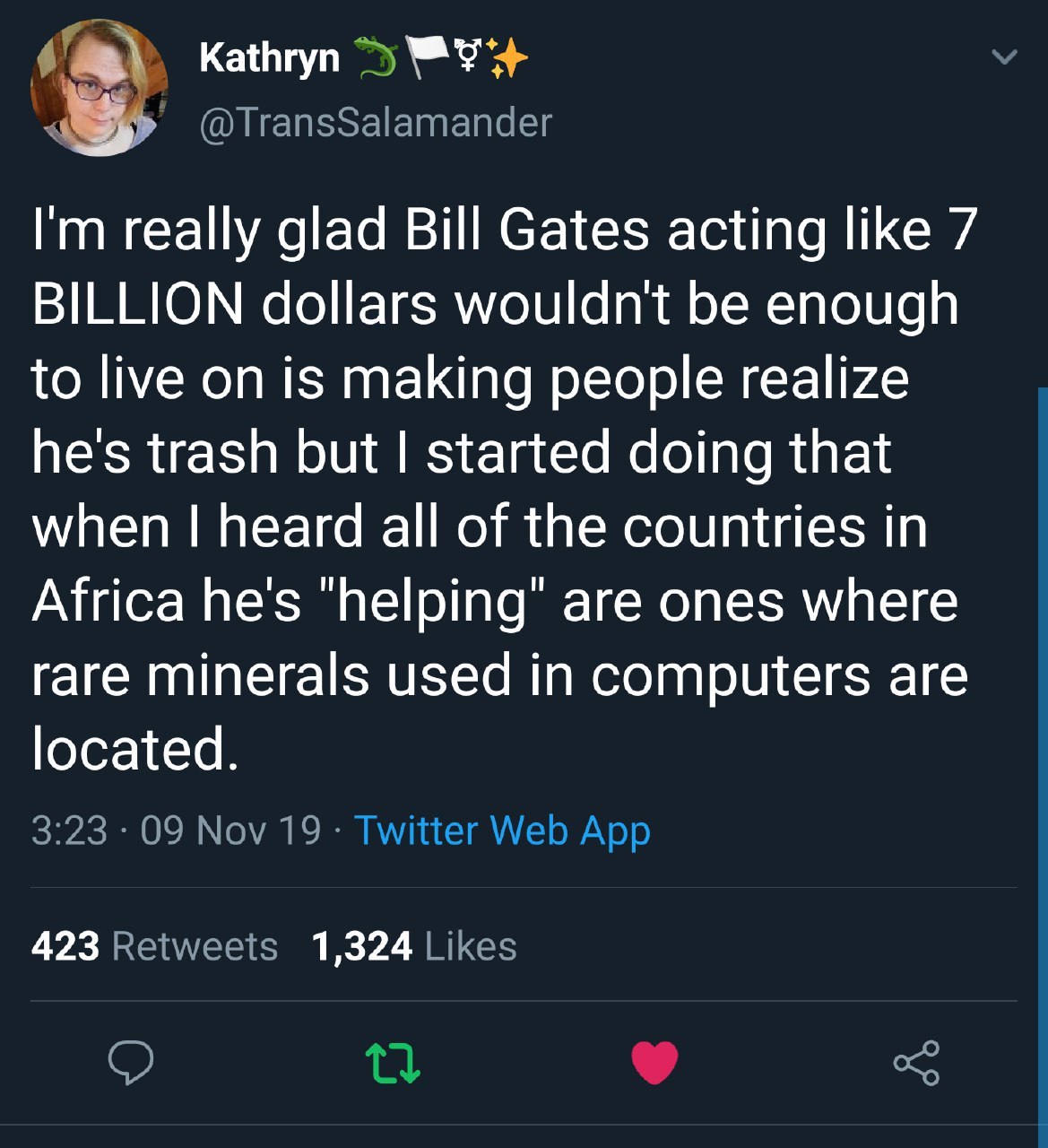Click the lizard emoji beside the name
This screenshot has height=1148, width=1048.
376,57
